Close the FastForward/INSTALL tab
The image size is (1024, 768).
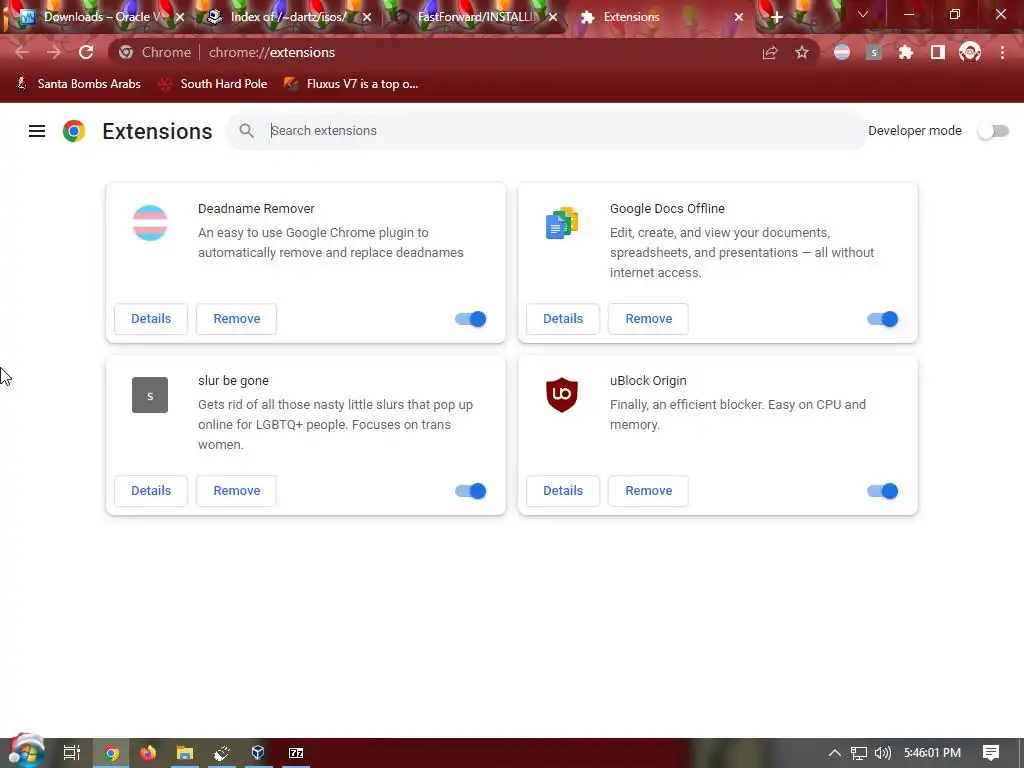tap(553, 18)
